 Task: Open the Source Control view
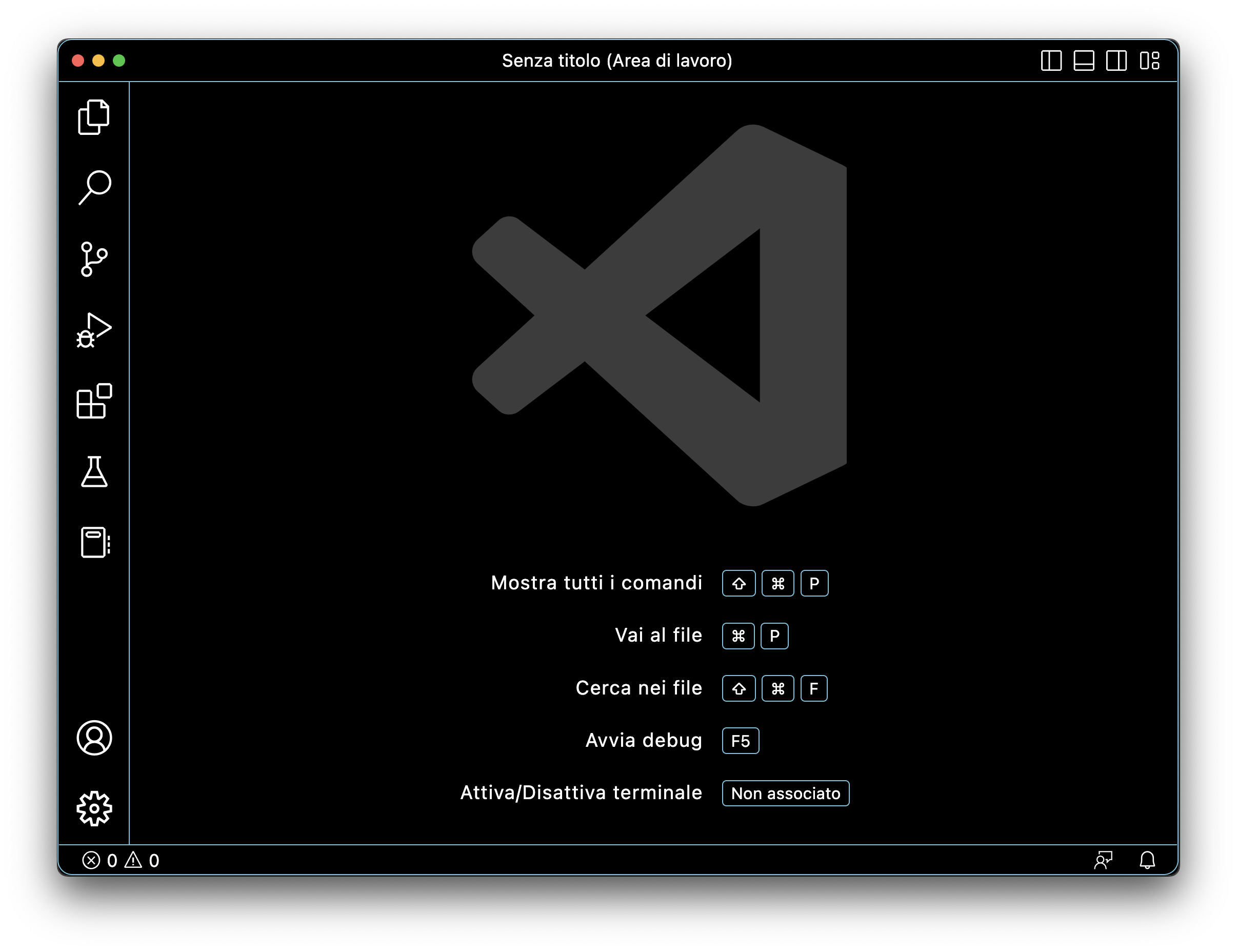[94, 260]
